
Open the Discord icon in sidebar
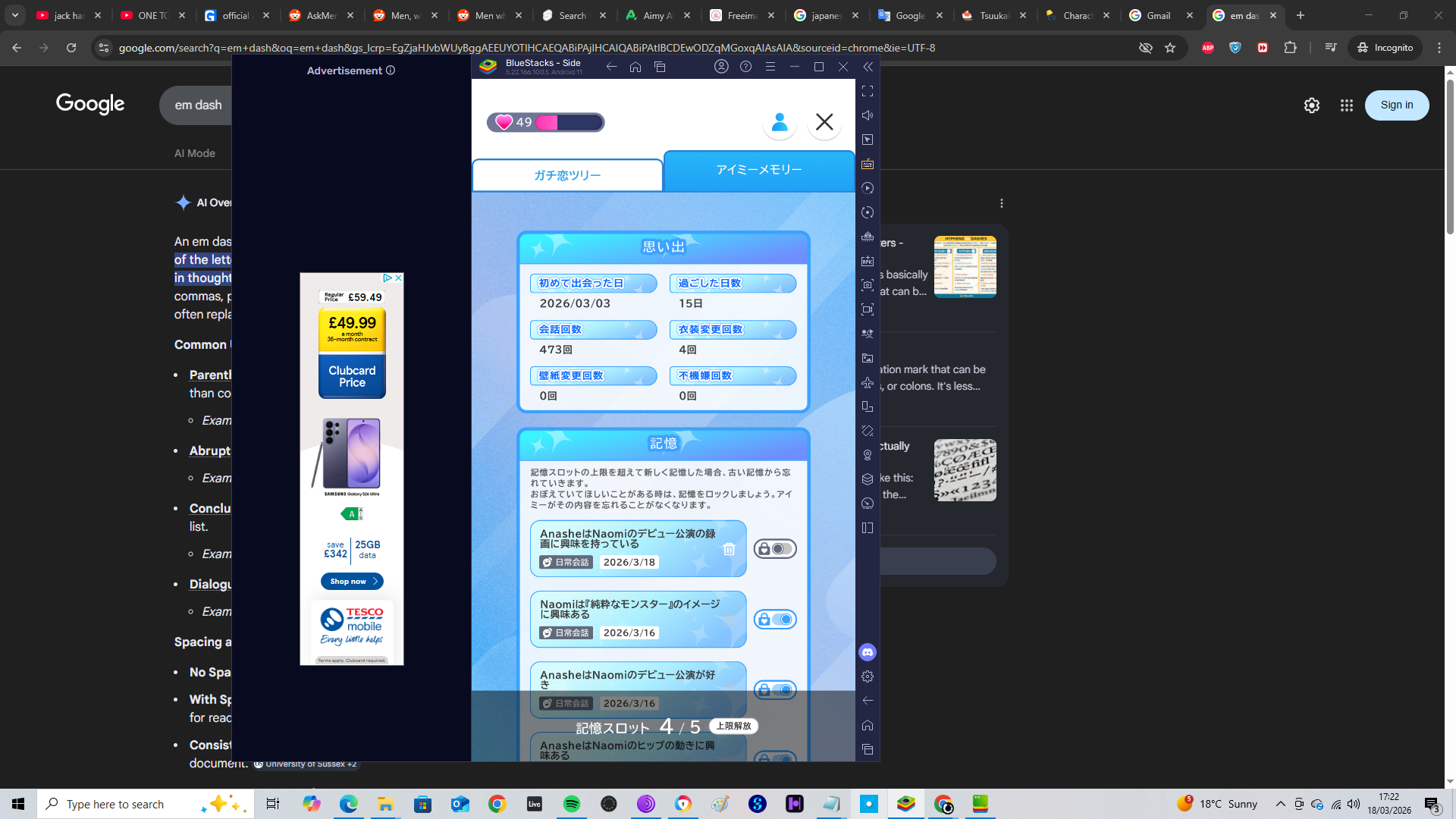point(868,652)
